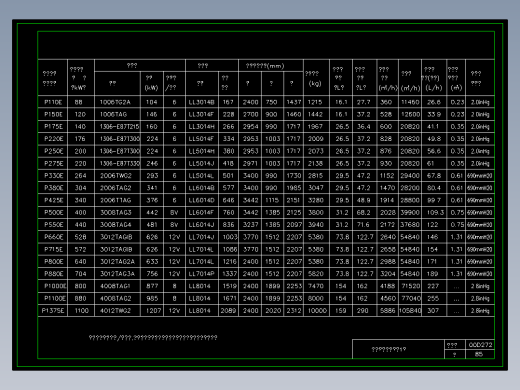Select engine model 1006TG2A
Image resolution: width=520 pixels, height=390 pixels.
point(115,102)
